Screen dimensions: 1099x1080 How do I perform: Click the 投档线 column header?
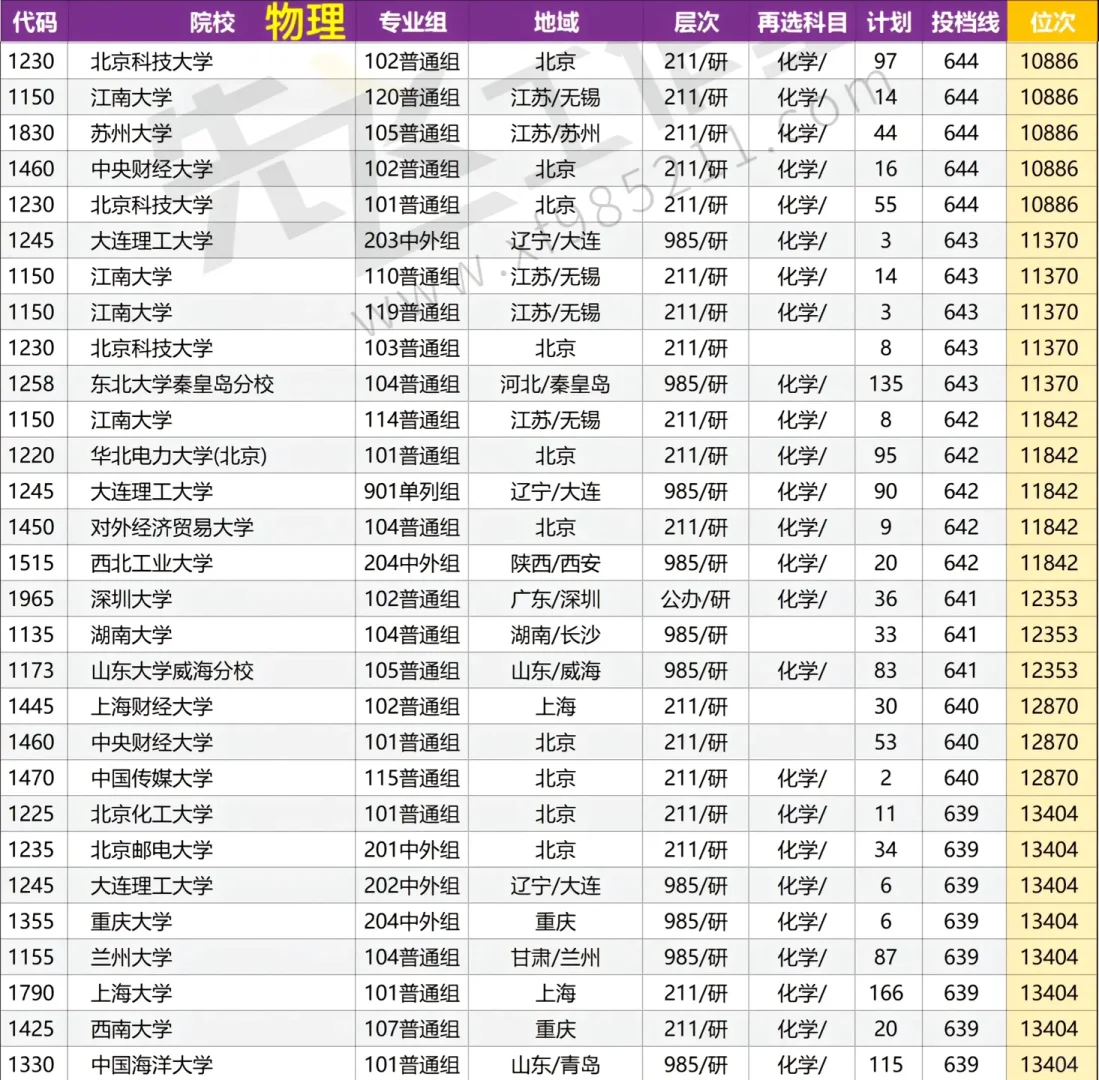962,20
